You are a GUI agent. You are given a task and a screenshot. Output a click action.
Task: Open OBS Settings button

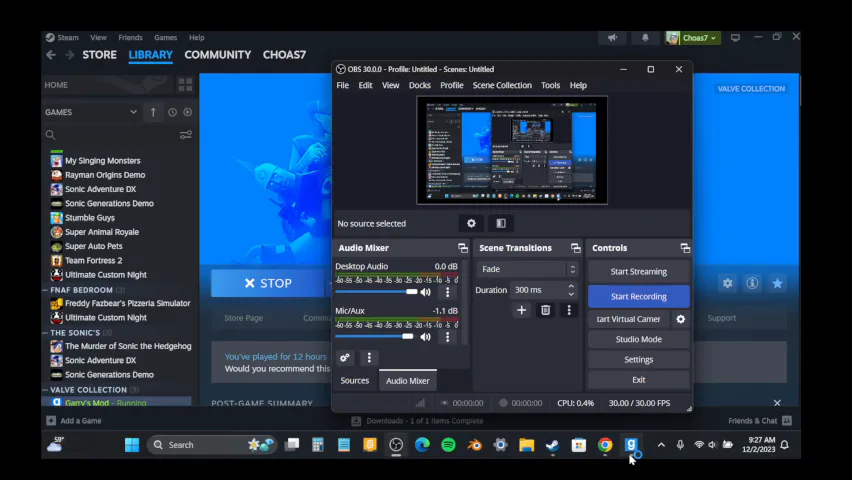(638, 359)
